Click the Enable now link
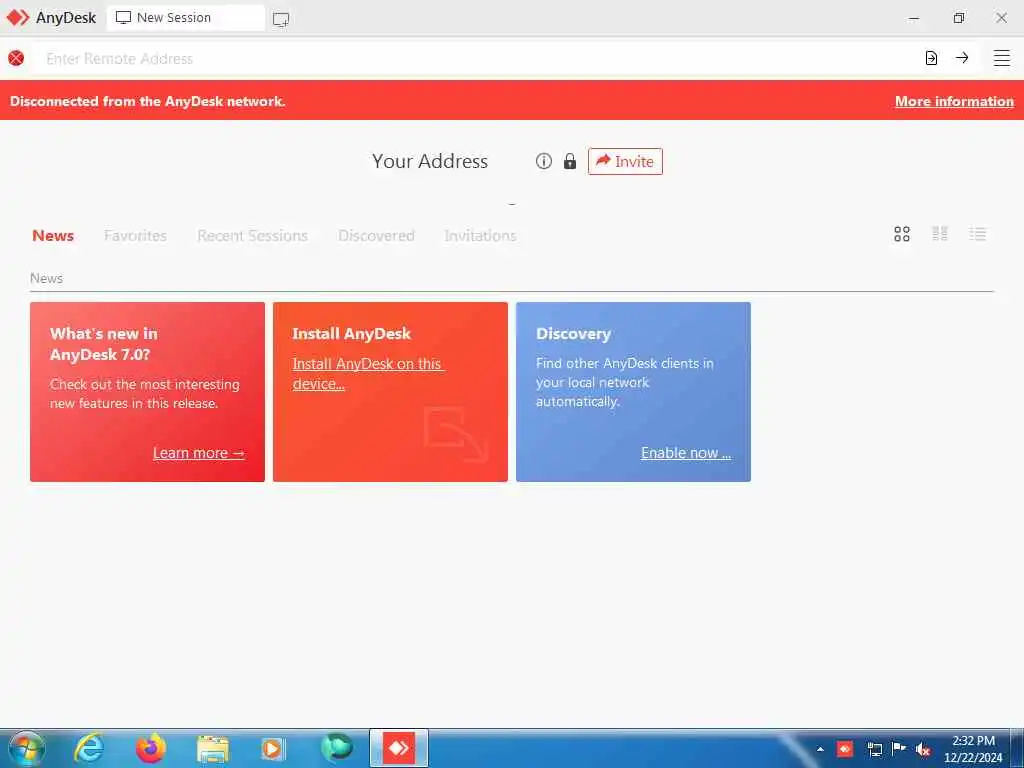 point(686,453)
